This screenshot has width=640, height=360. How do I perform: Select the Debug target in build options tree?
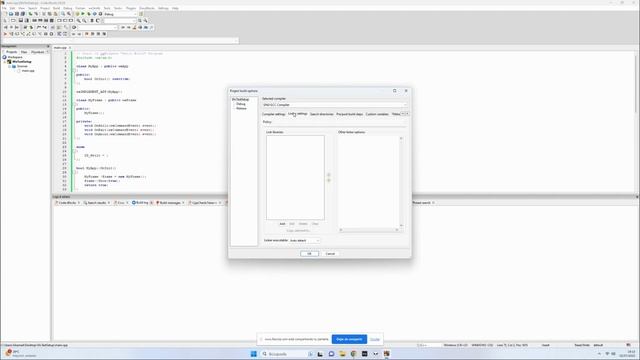pos(241,104)
